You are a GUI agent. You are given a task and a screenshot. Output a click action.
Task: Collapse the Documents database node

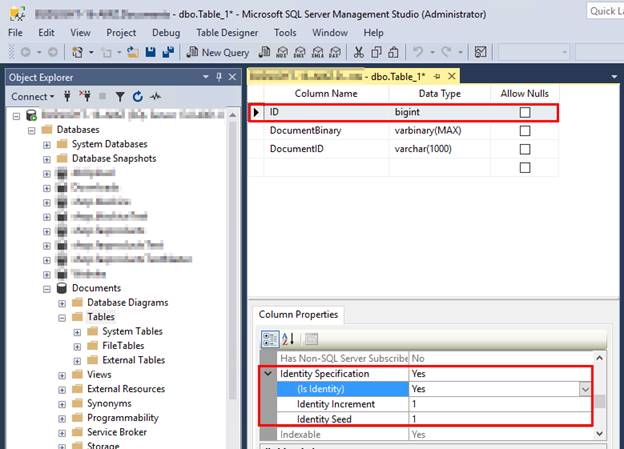(x=47, y=289)
